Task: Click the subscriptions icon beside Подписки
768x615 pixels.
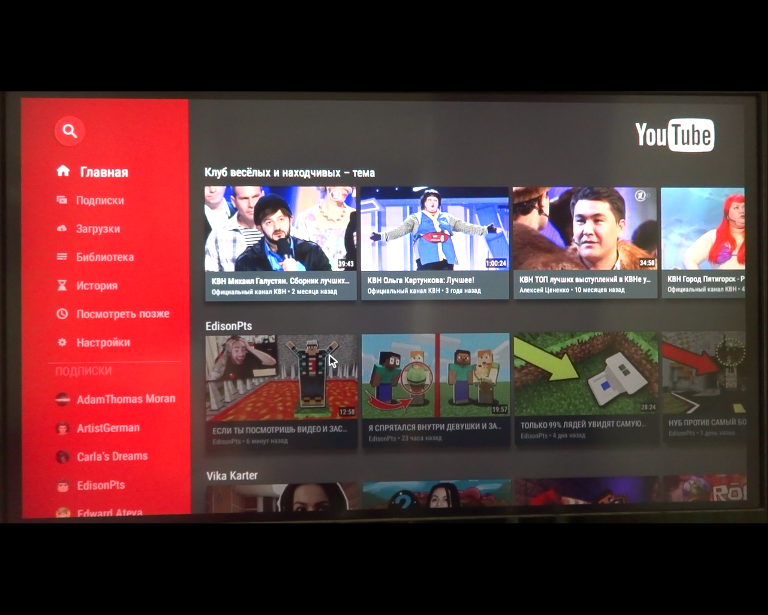Action: [62, 200]
